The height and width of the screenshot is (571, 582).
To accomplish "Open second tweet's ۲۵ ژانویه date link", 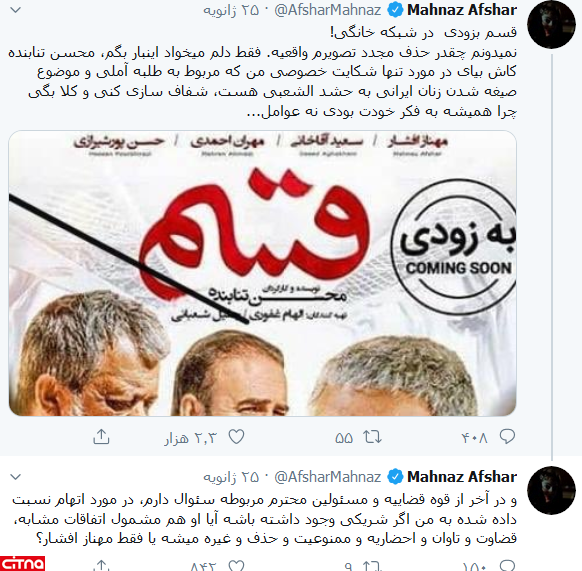I will coord(230,477).
